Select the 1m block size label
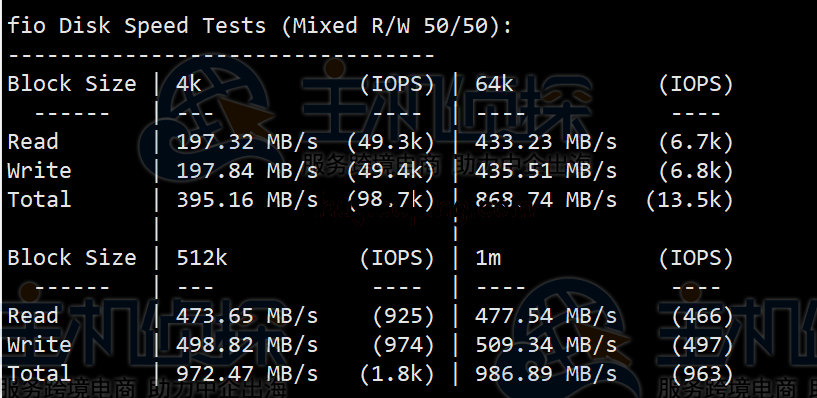The height and width of the screenshot is (398, 817). pos(488,257)
